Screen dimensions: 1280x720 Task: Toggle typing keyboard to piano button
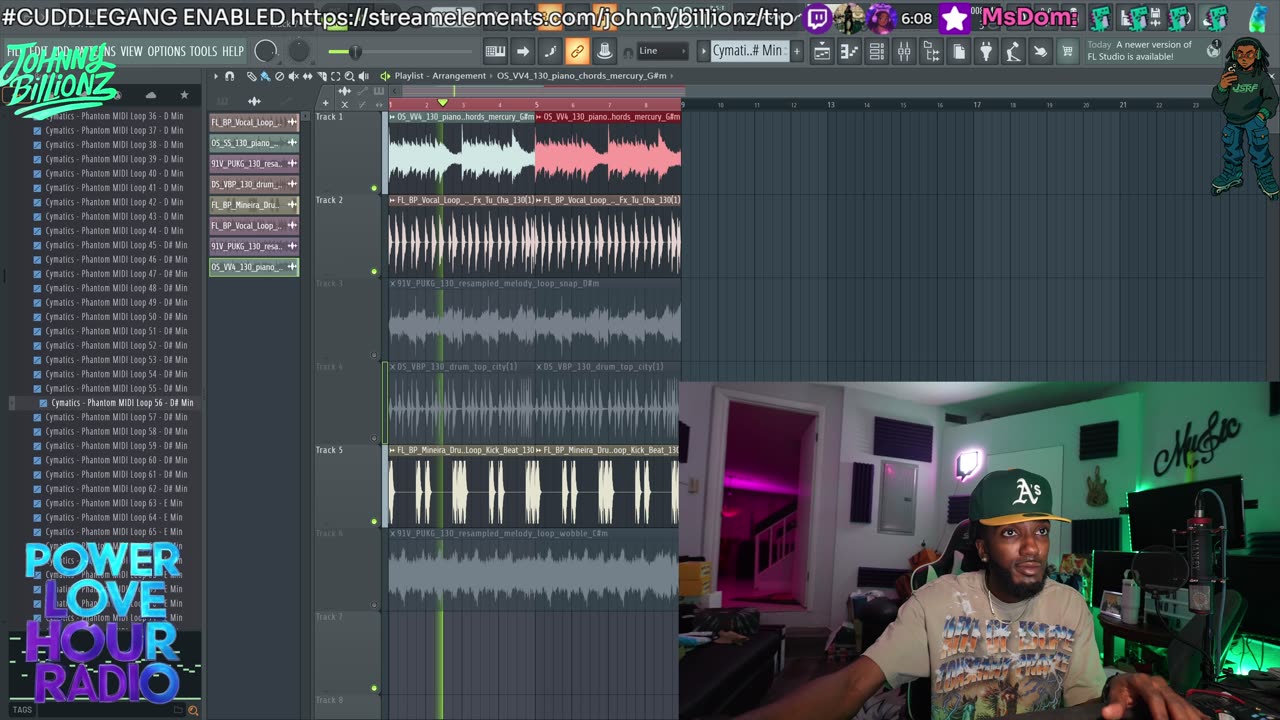(x=495, y=51)
